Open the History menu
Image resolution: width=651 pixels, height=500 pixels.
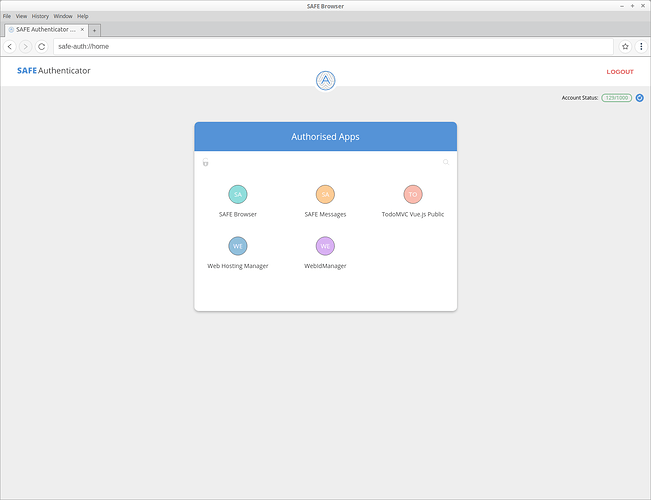point(40,16)
